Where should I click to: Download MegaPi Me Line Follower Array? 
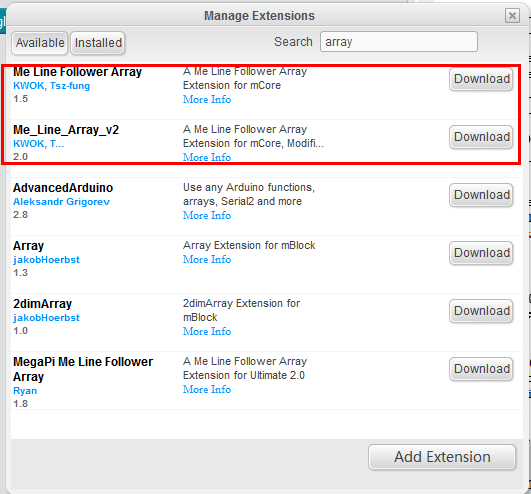pos(481,369)
